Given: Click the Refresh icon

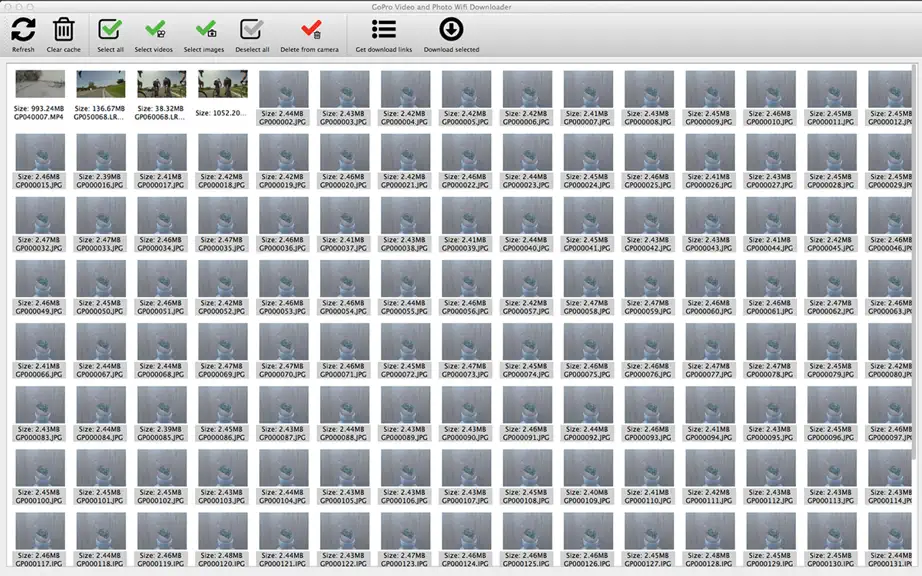Looking at the screenshot, I should 23,29.
